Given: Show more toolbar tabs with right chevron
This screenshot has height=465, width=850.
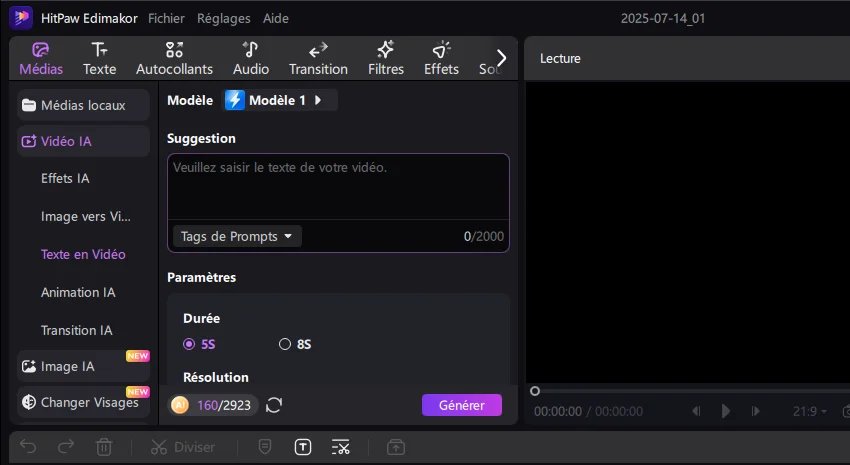Looking at the screenshot, I should [x=501, y=57].
